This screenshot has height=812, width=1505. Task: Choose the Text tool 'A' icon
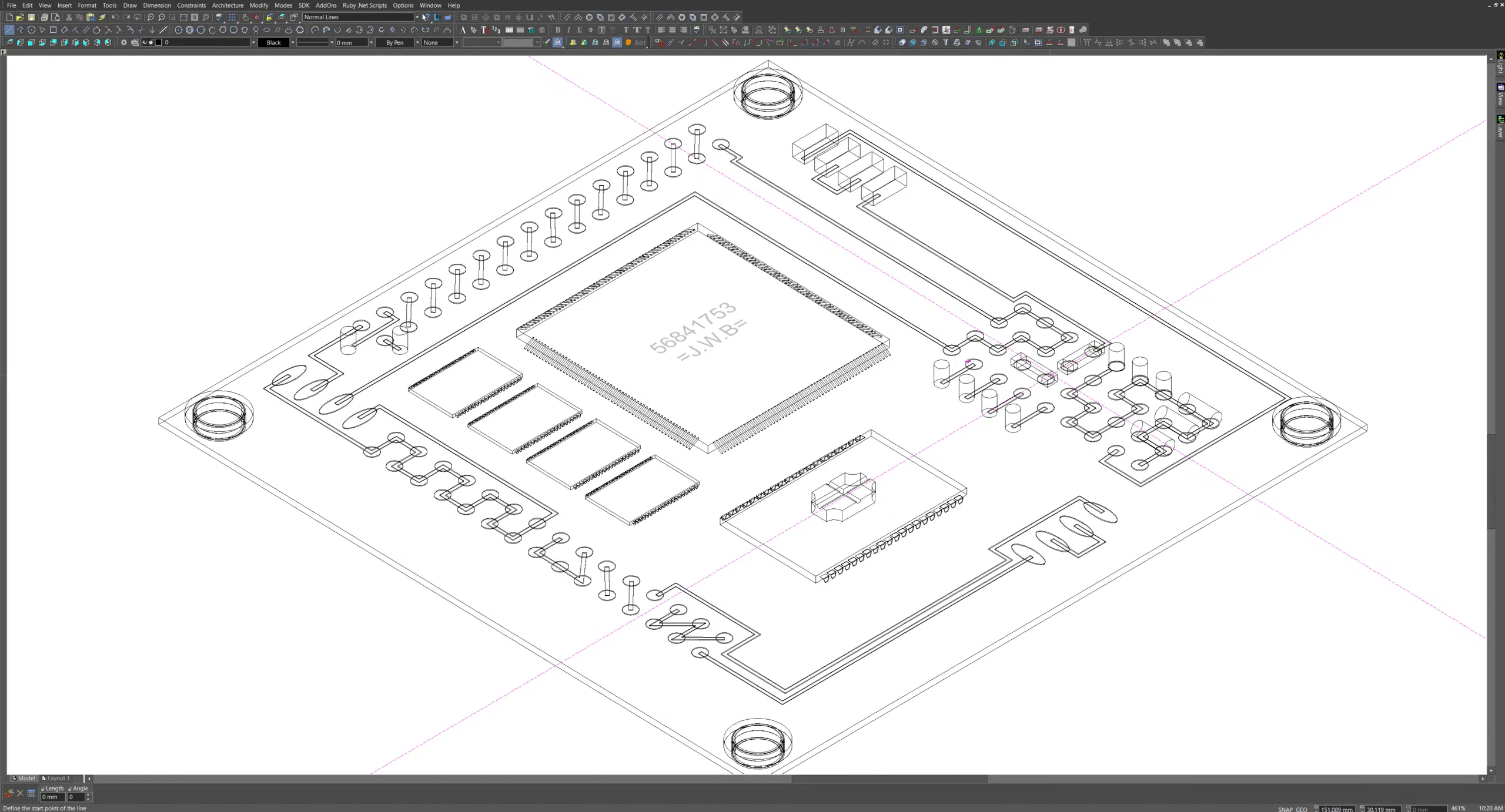[463, 30]
